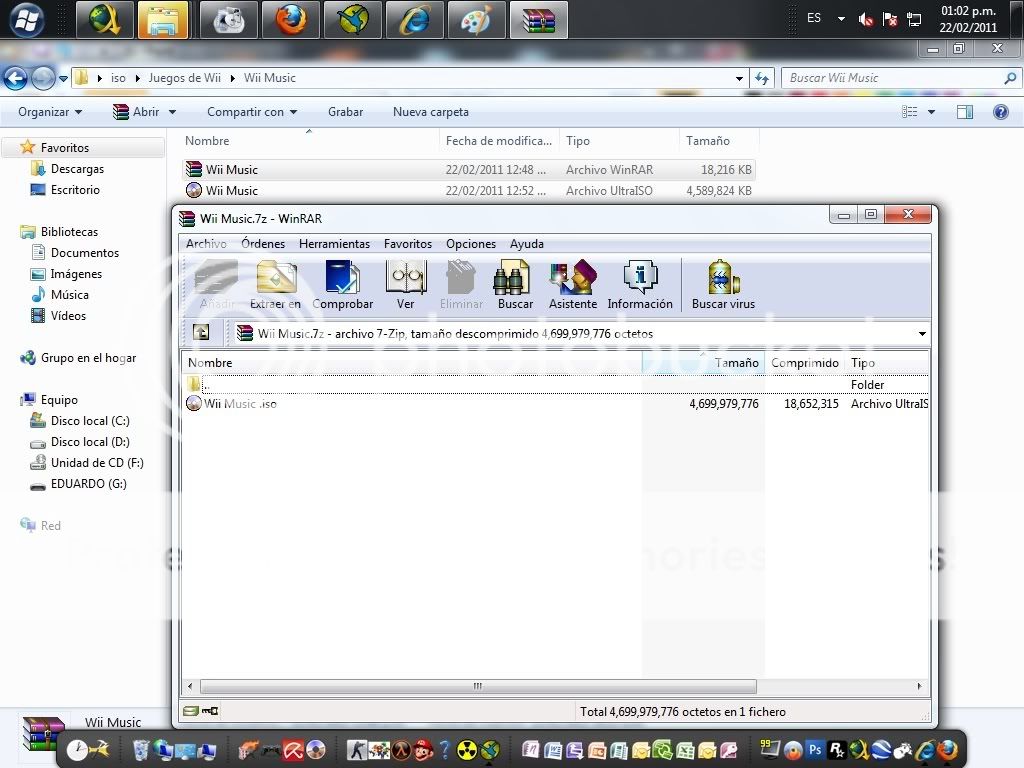Open the Archivo menu in WinRAR

point(206,244)
